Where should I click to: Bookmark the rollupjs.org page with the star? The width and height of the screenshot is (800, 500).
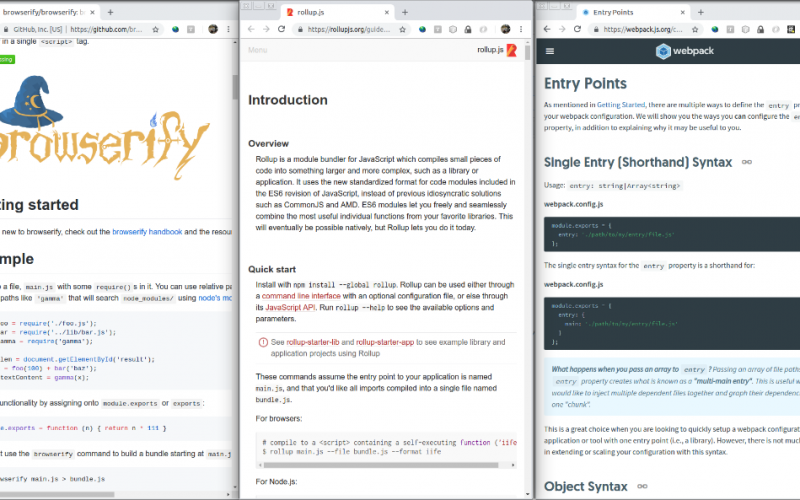point(403,30)
